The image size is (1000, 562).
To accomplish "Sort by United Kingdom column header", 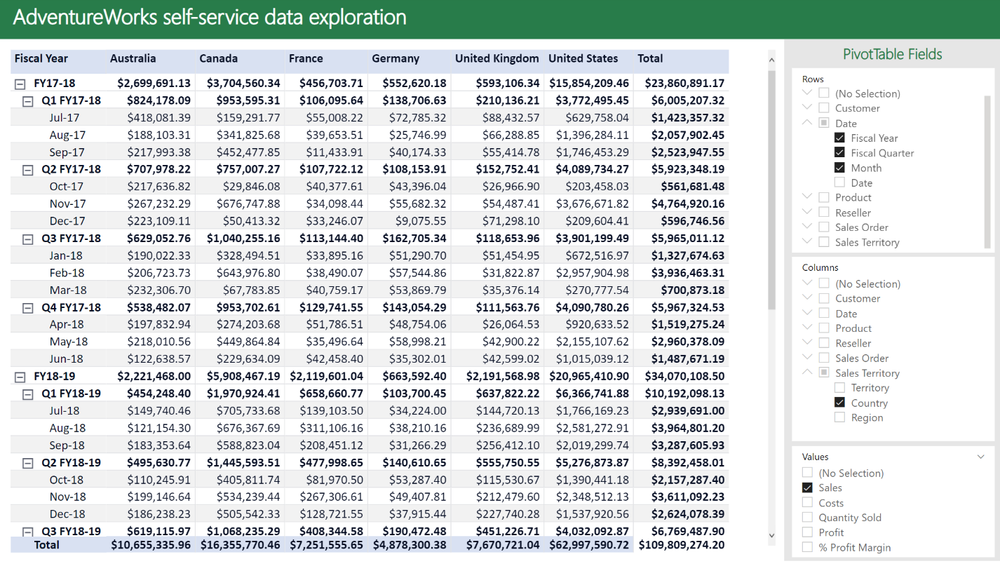I will [497, 59].
